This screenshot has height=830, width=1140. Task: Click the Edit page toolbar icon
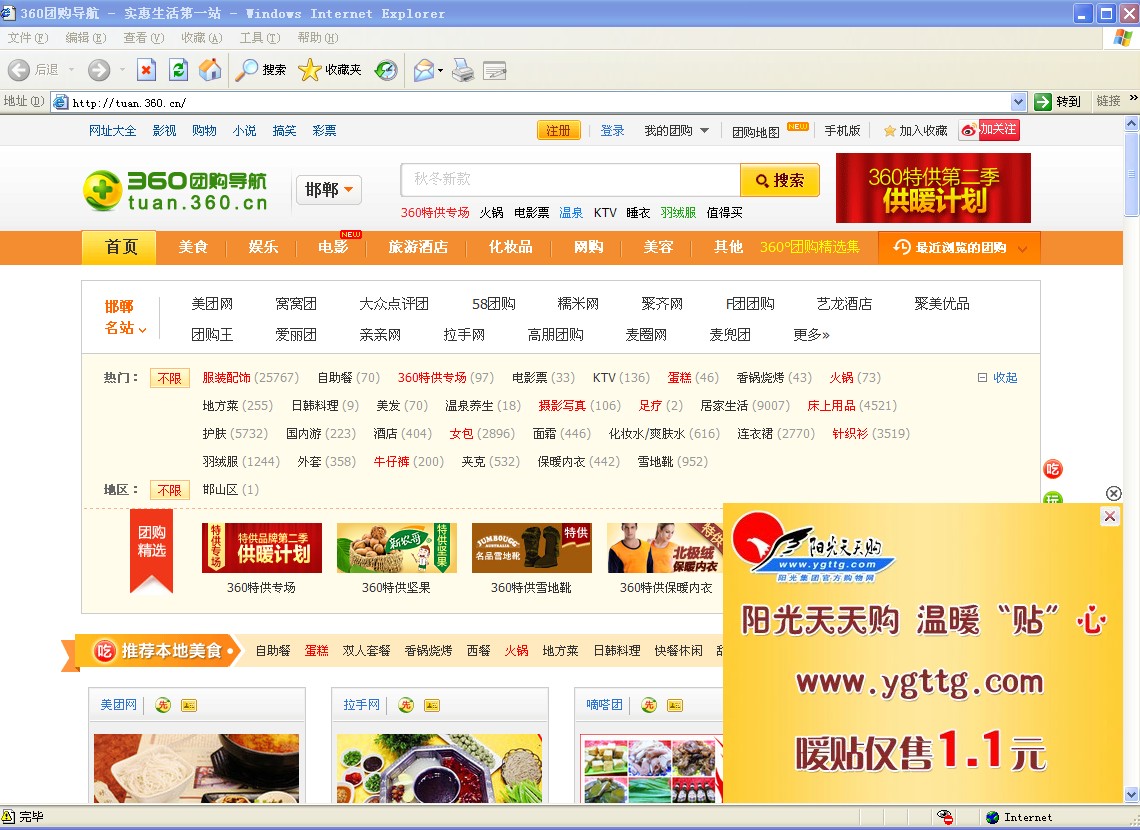click(x=494, y=70)
